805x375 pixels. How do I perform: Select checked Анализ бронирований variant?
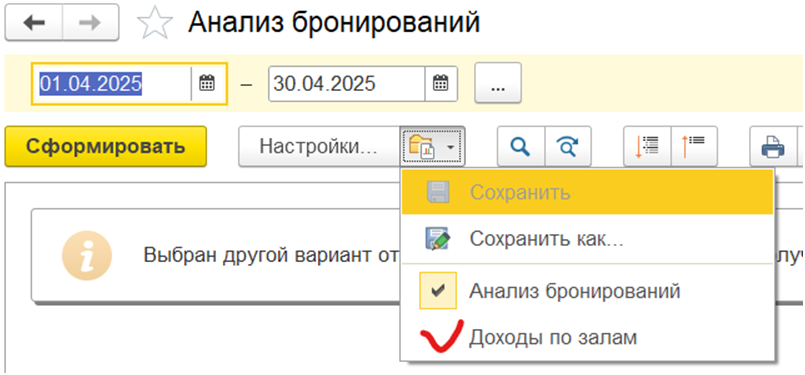tap(587, 291)
